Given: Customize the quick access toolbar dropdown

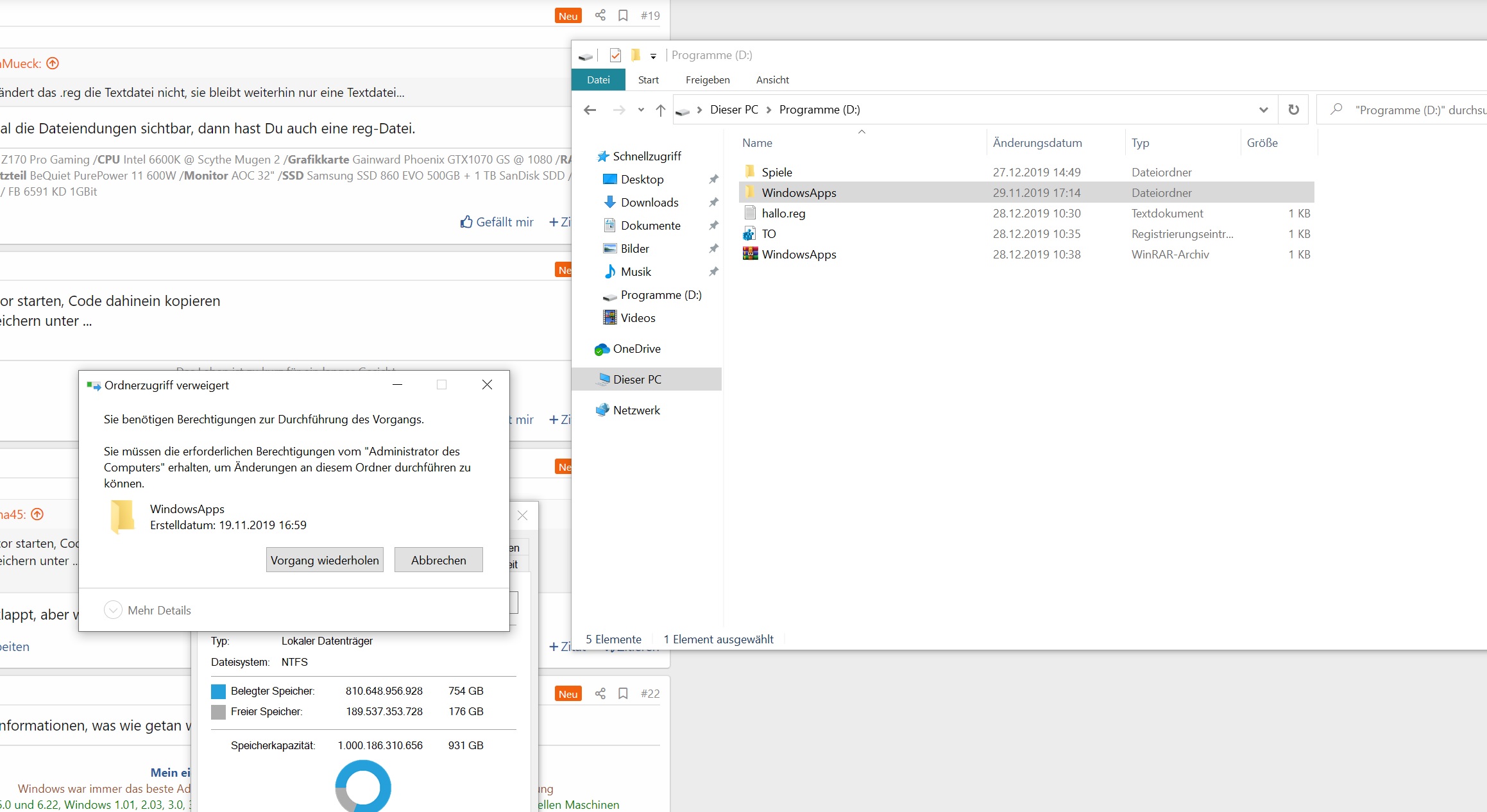Looking at the screenshot, I should coord(653,56).
